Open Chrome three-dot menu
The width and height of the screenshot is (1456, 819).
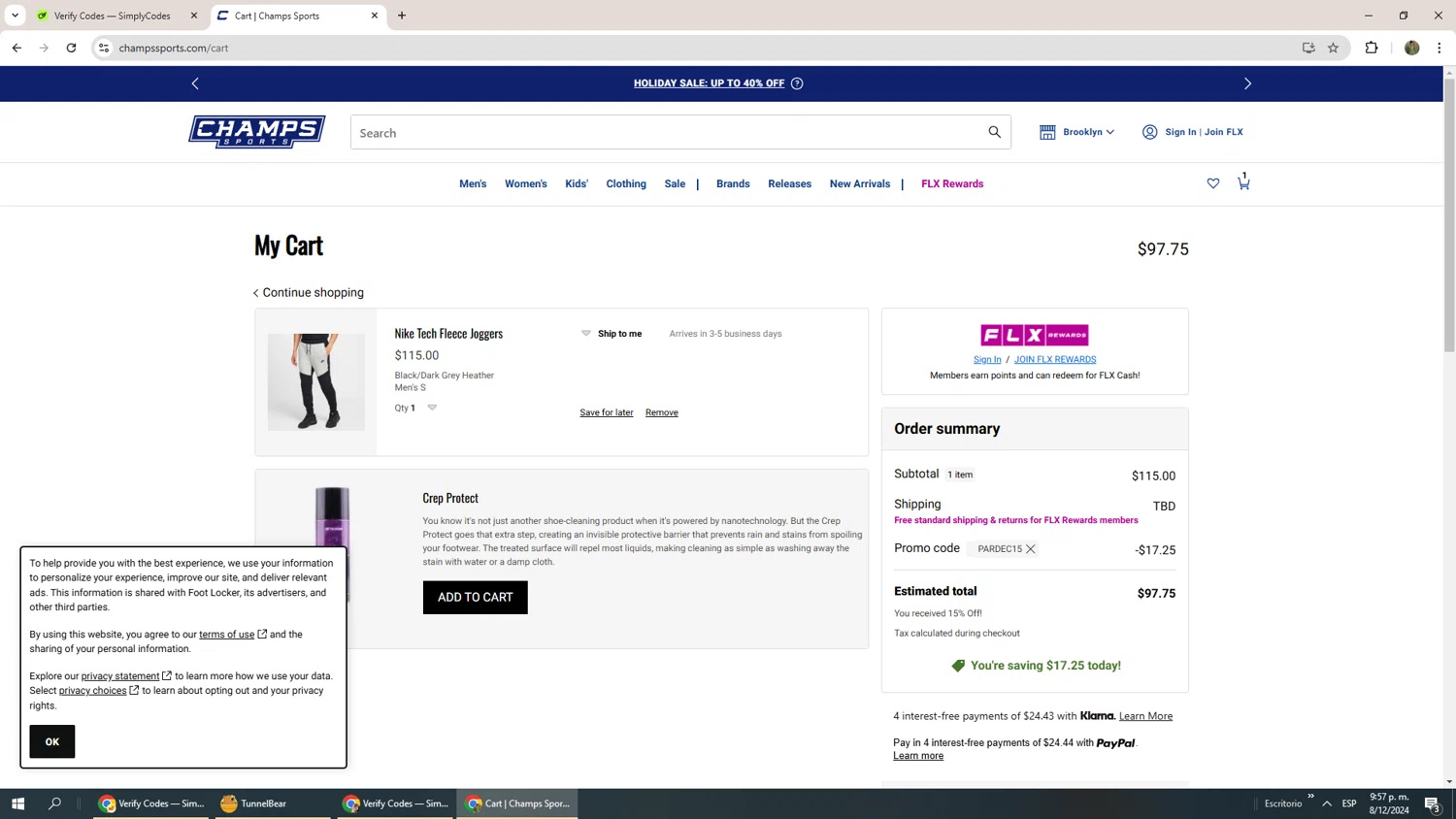[x=1439, y=48]
